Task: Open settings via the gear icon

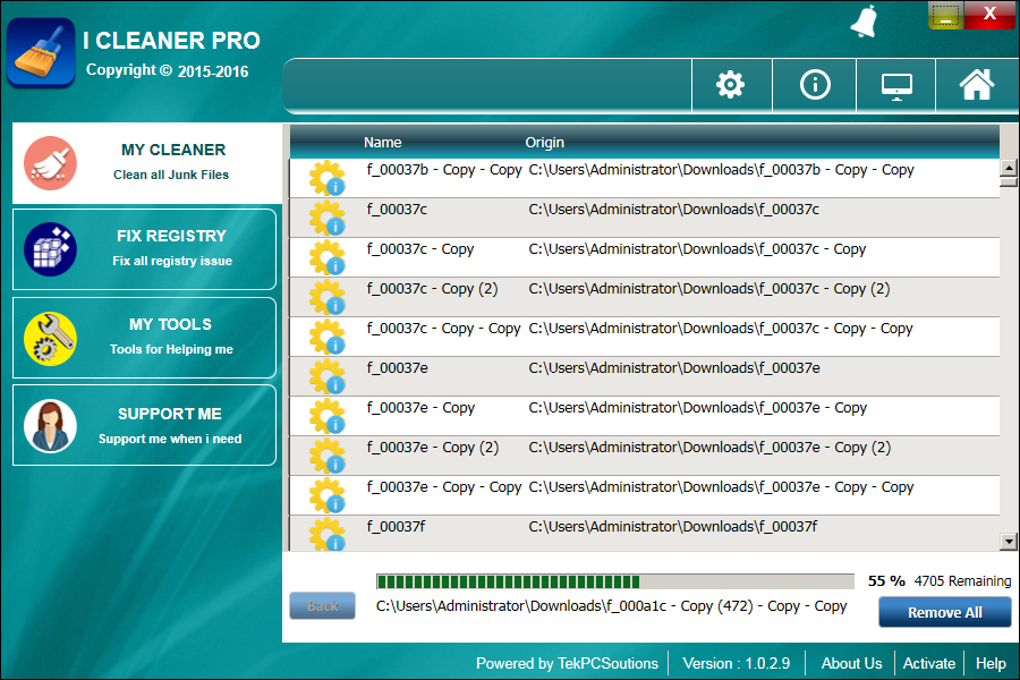Action: 730,85
